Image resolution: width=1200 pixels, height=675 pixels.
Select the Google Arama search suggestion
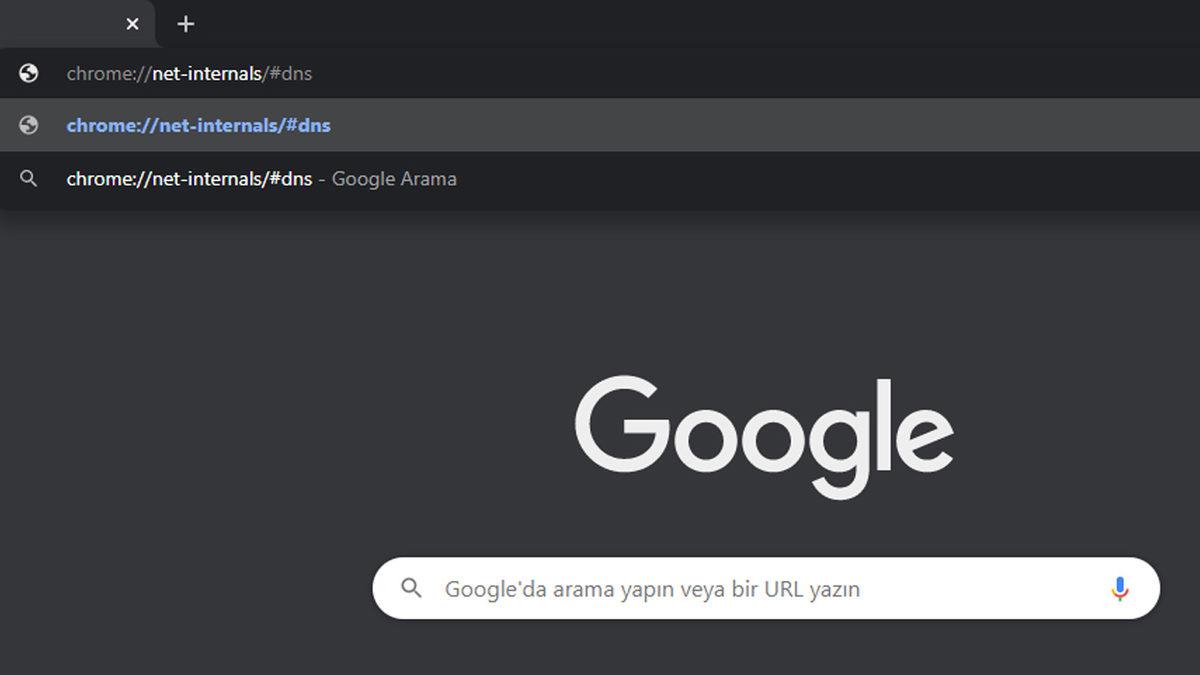coord(260,178)
